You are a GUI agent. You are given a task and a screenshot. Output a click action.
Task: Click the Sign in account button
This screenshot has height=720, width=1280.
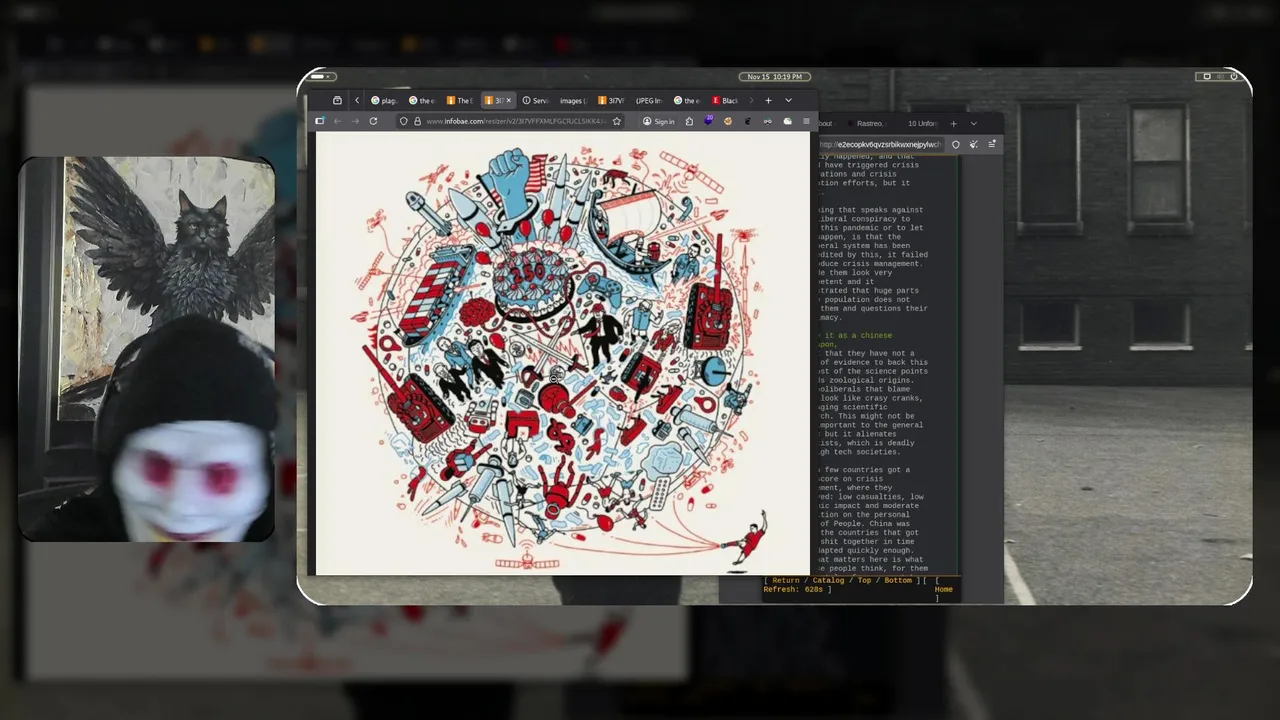(x=659, y=121)
